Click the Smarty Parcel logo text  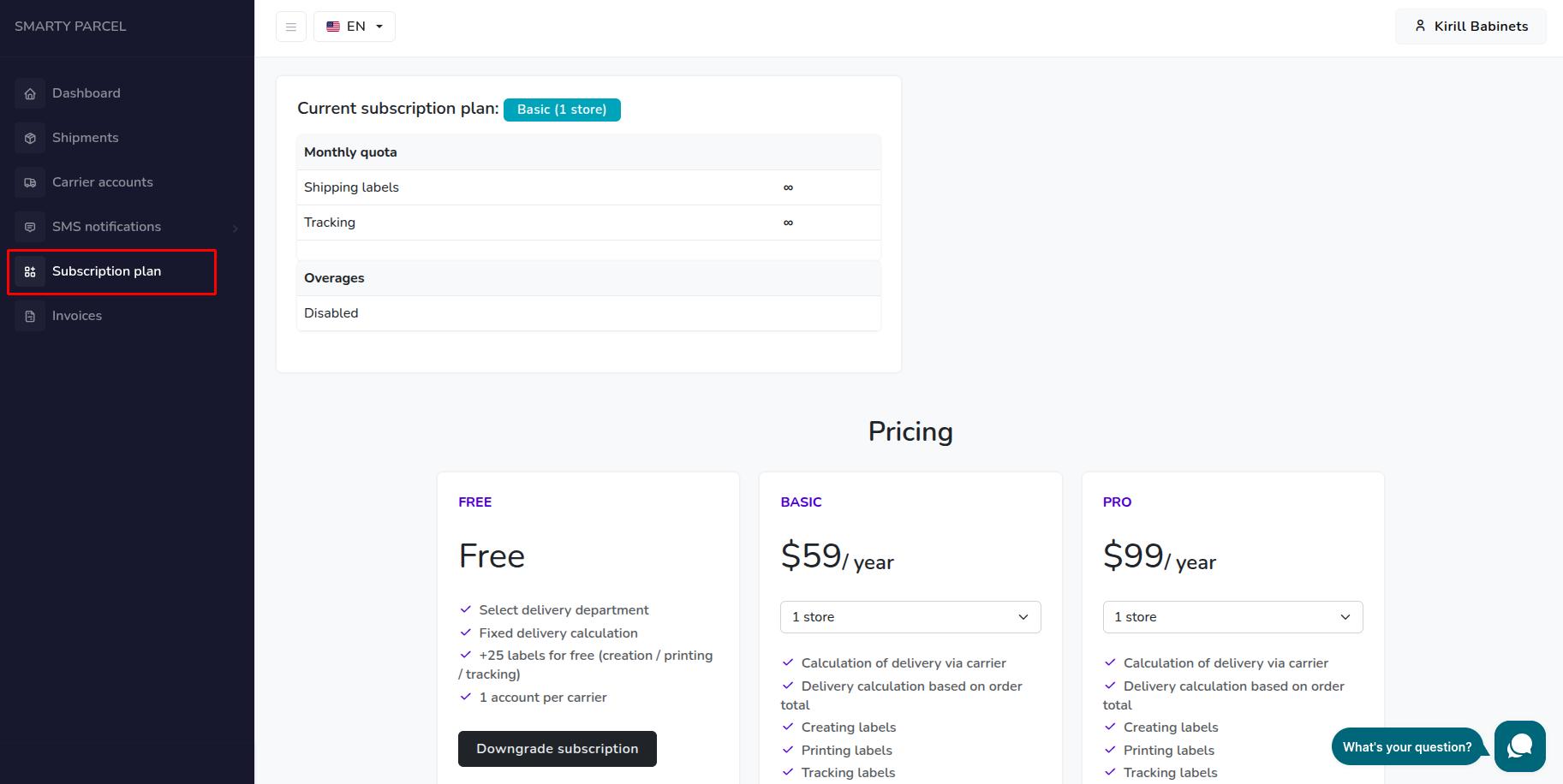70,27
